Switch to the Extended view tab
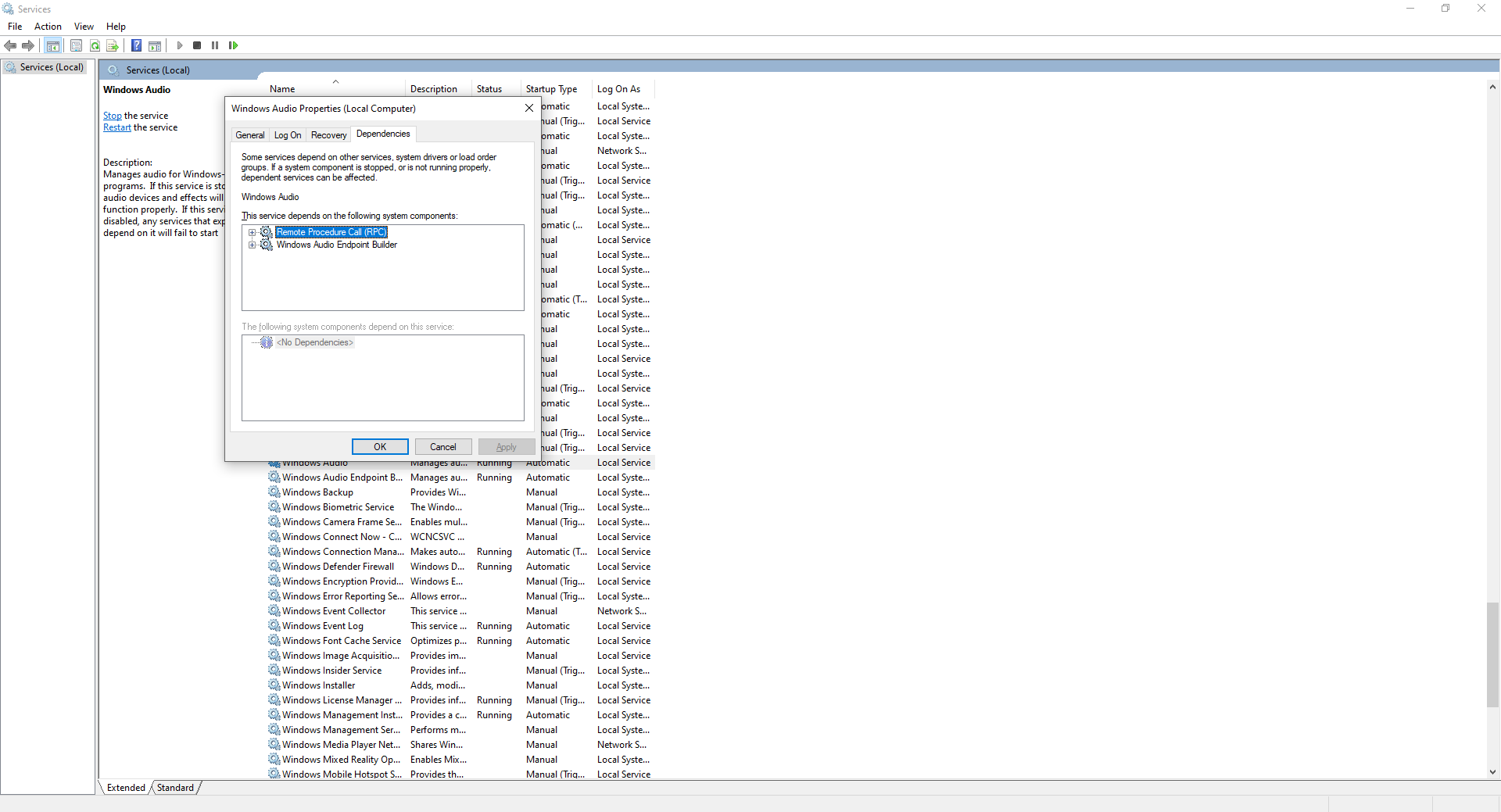 pos(126,788)
